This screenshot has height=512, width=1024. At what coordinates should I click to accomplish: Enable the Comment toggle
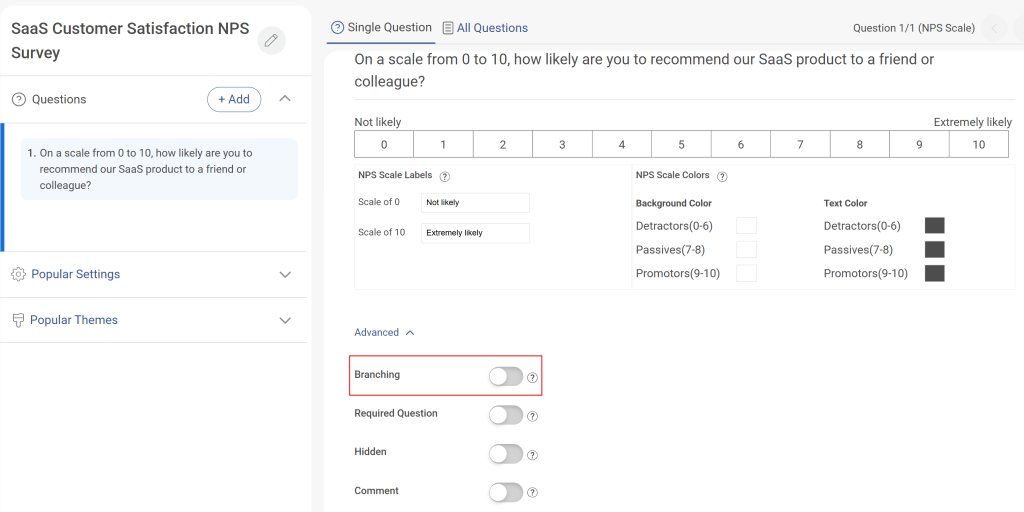(506, 492)
